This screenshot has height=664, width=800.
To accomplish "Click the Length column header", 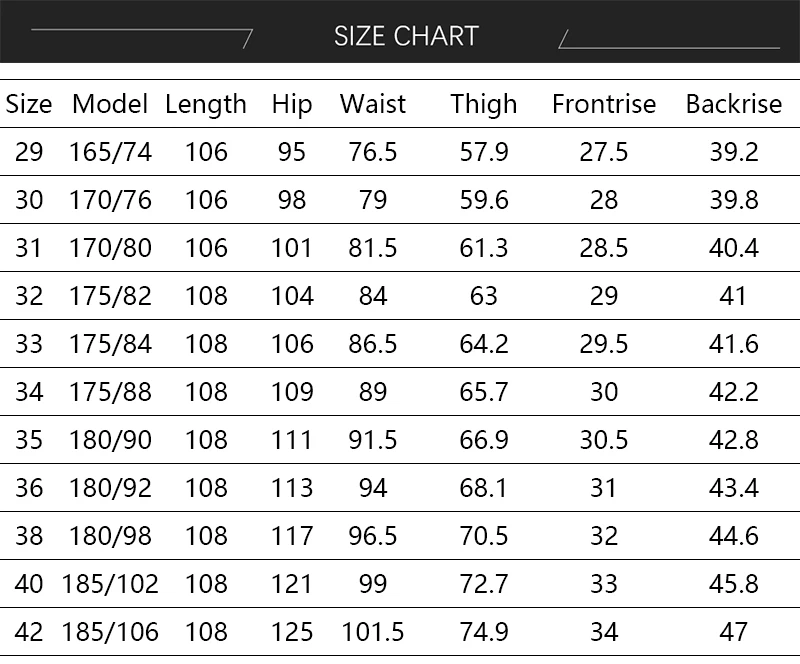I will point(206,104).
